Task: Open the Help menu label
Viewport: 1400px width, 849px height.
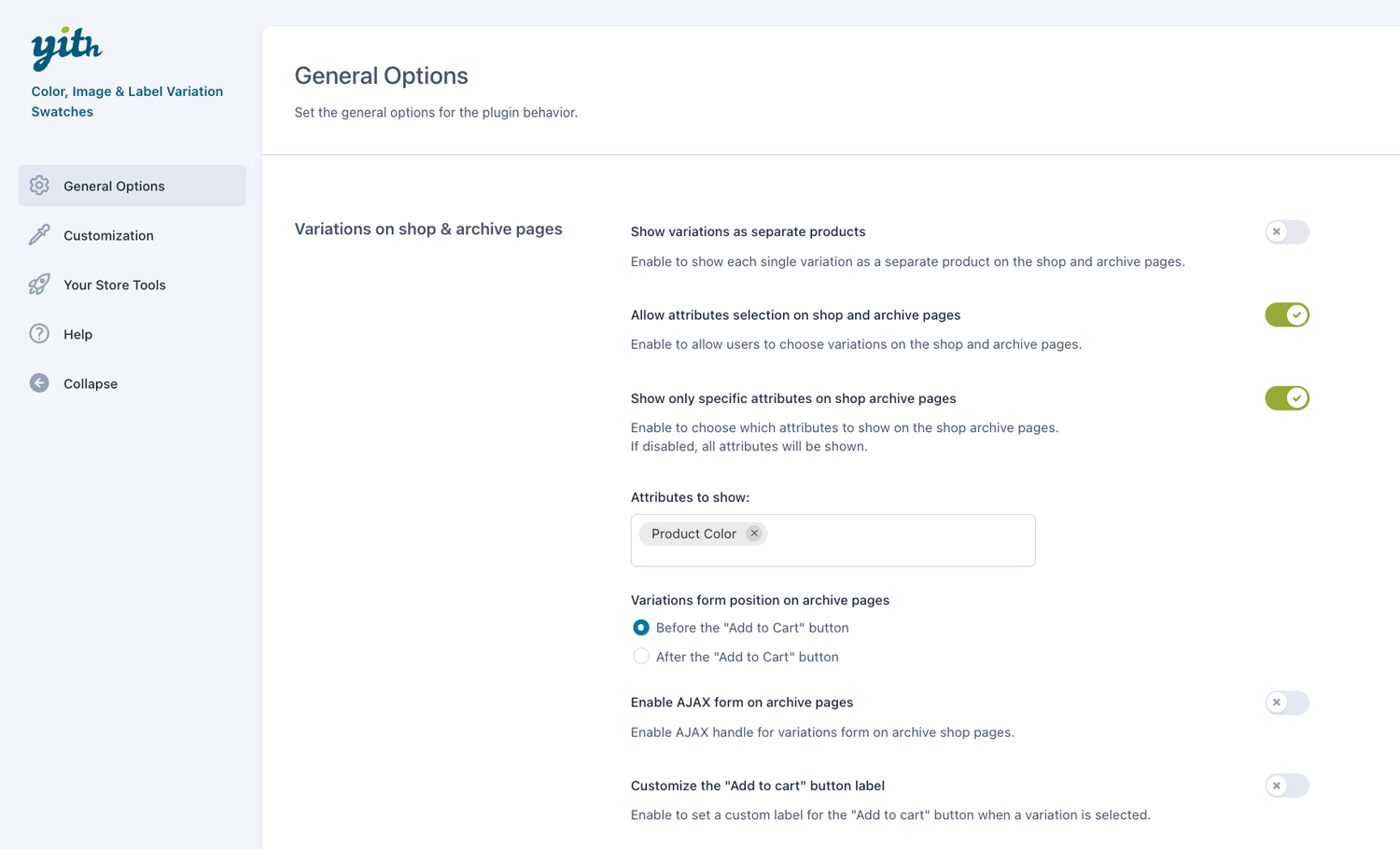Action: click(77, 335)
